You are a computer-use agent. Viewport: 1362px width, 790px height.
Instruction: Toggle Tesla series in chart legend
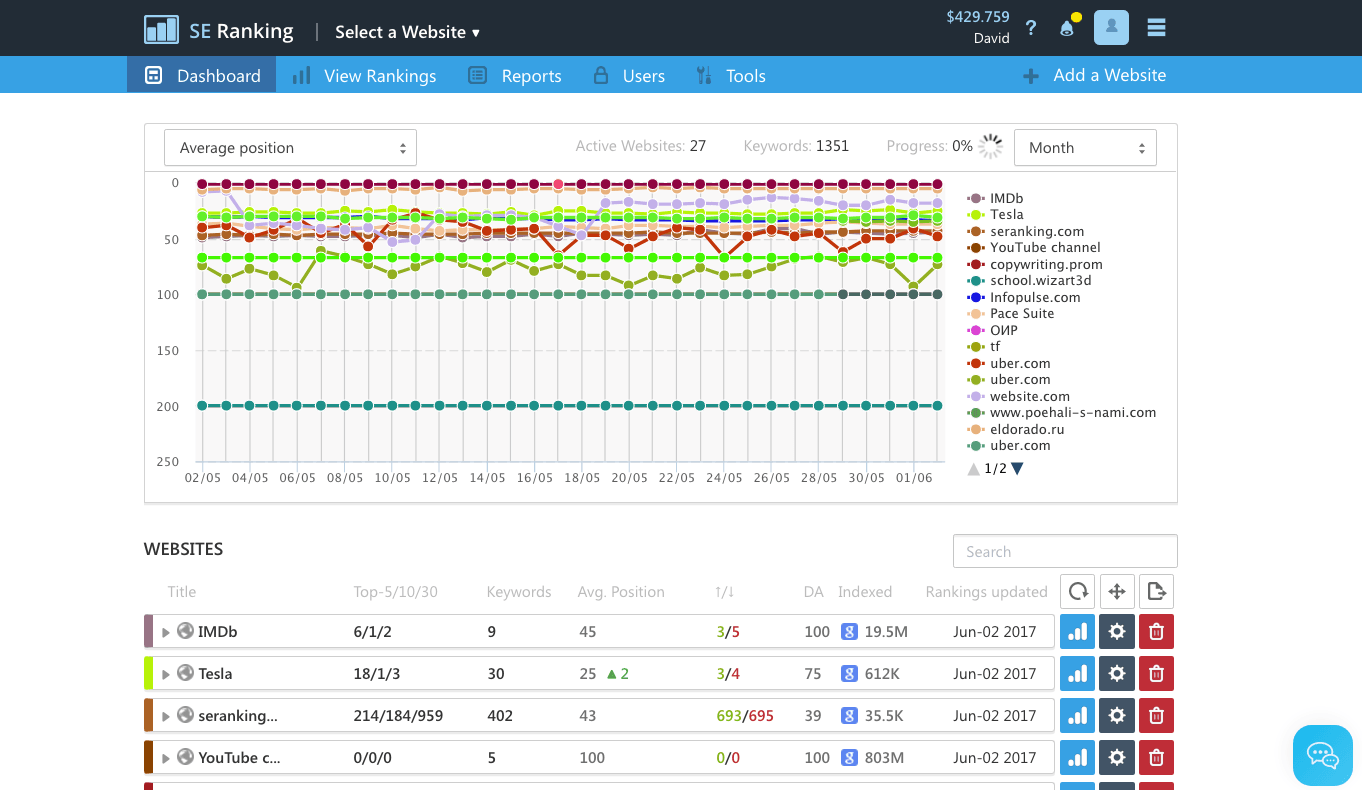click(x=995, y=214)
